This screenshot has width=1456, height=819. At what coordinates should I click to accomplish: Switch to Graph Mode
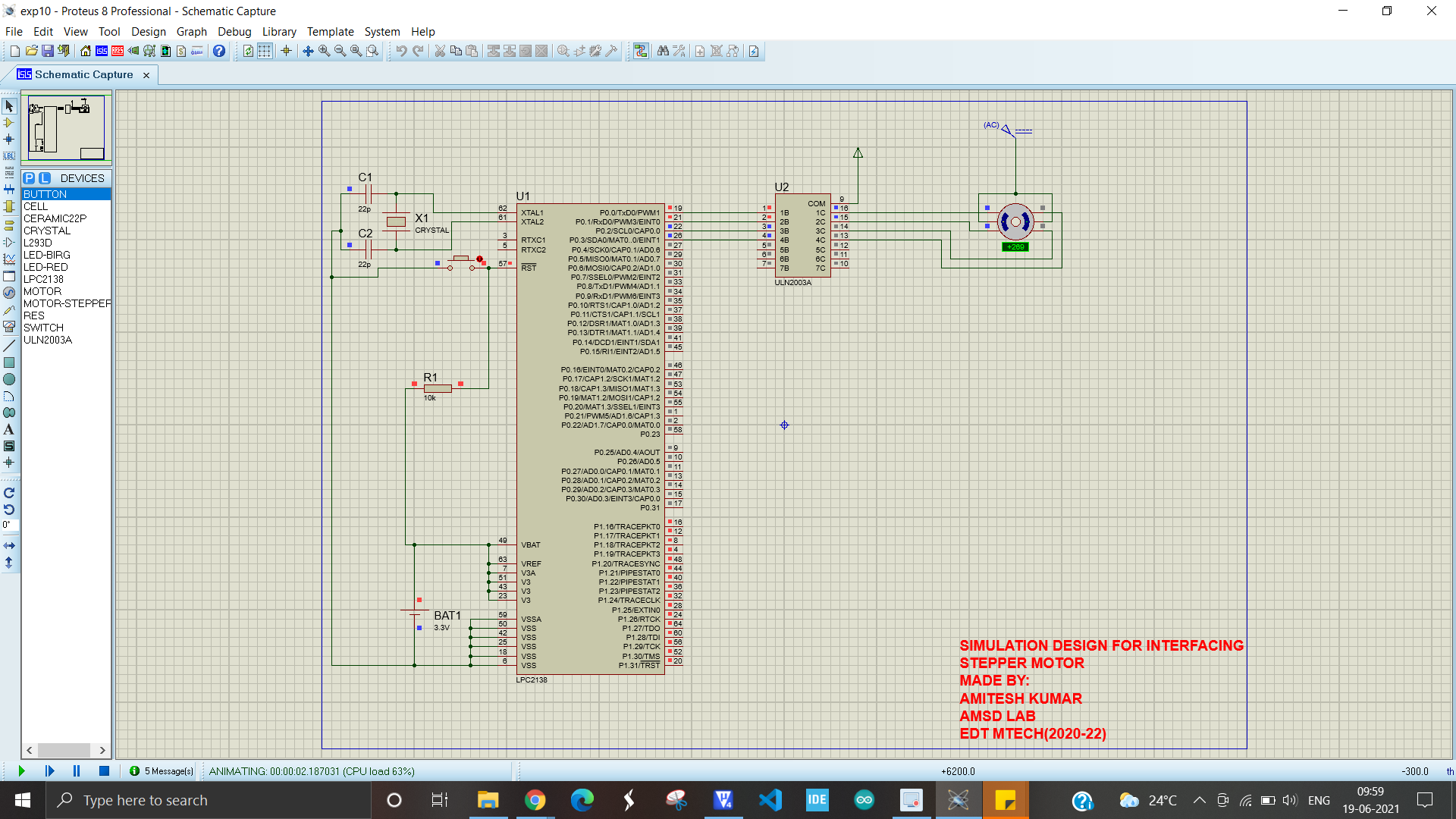(x=9, y=258)
